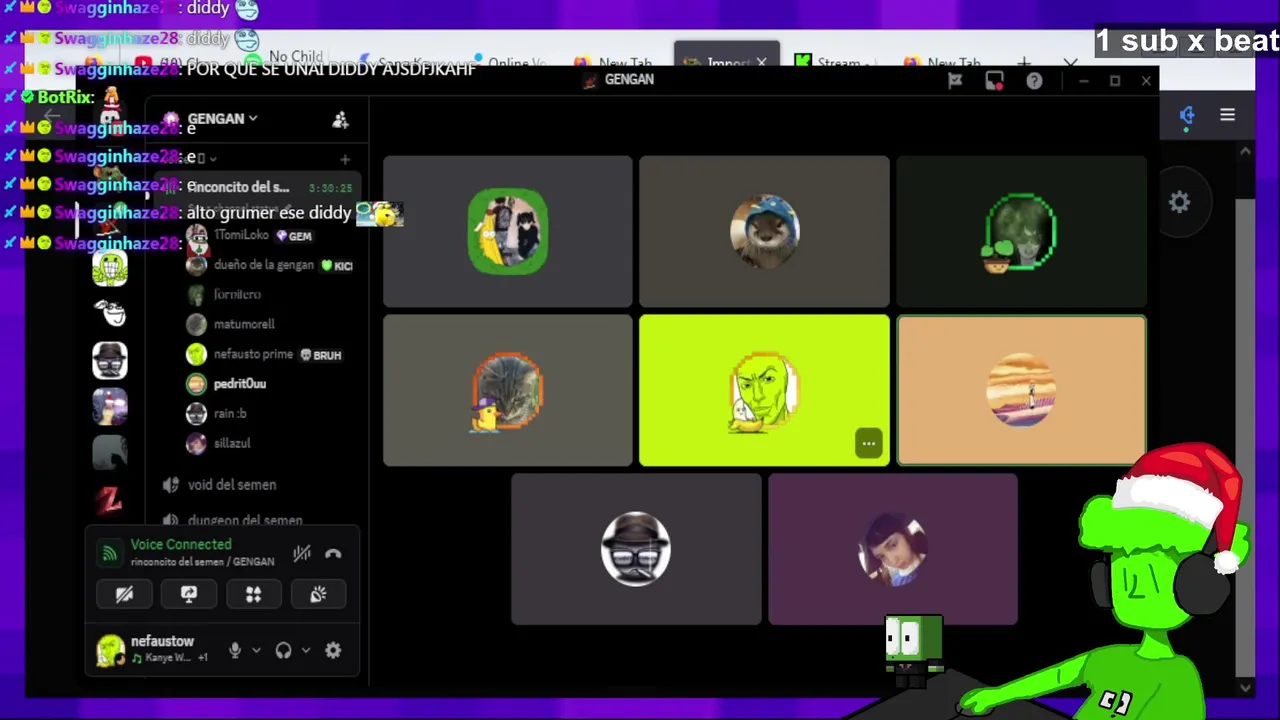The height and width of the screenshot is (720, 1280).
Task: Turn on camera in voice panel
Action: coord(124,594)
